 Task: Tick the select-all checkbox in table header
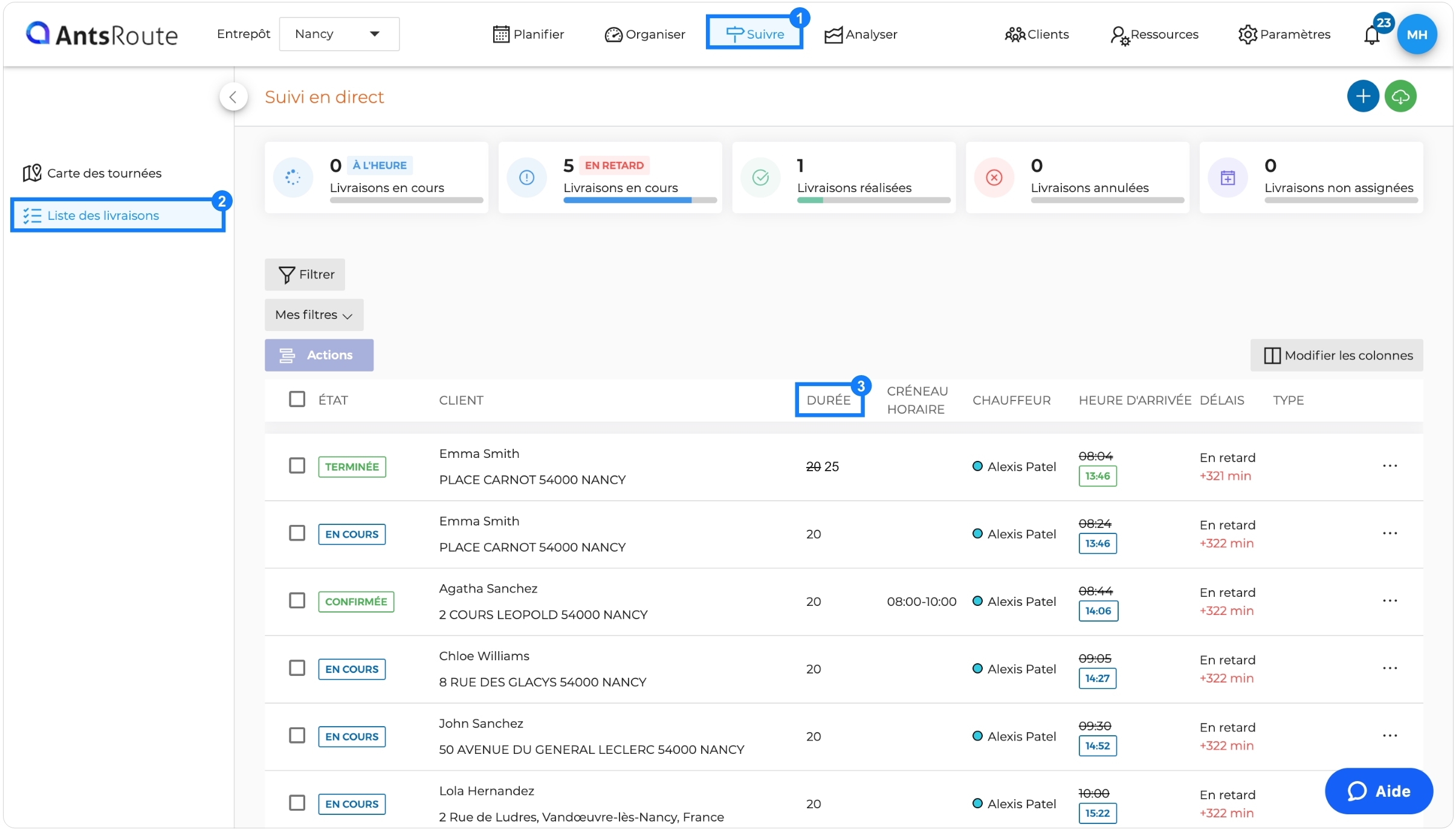(x=297, y=399)
